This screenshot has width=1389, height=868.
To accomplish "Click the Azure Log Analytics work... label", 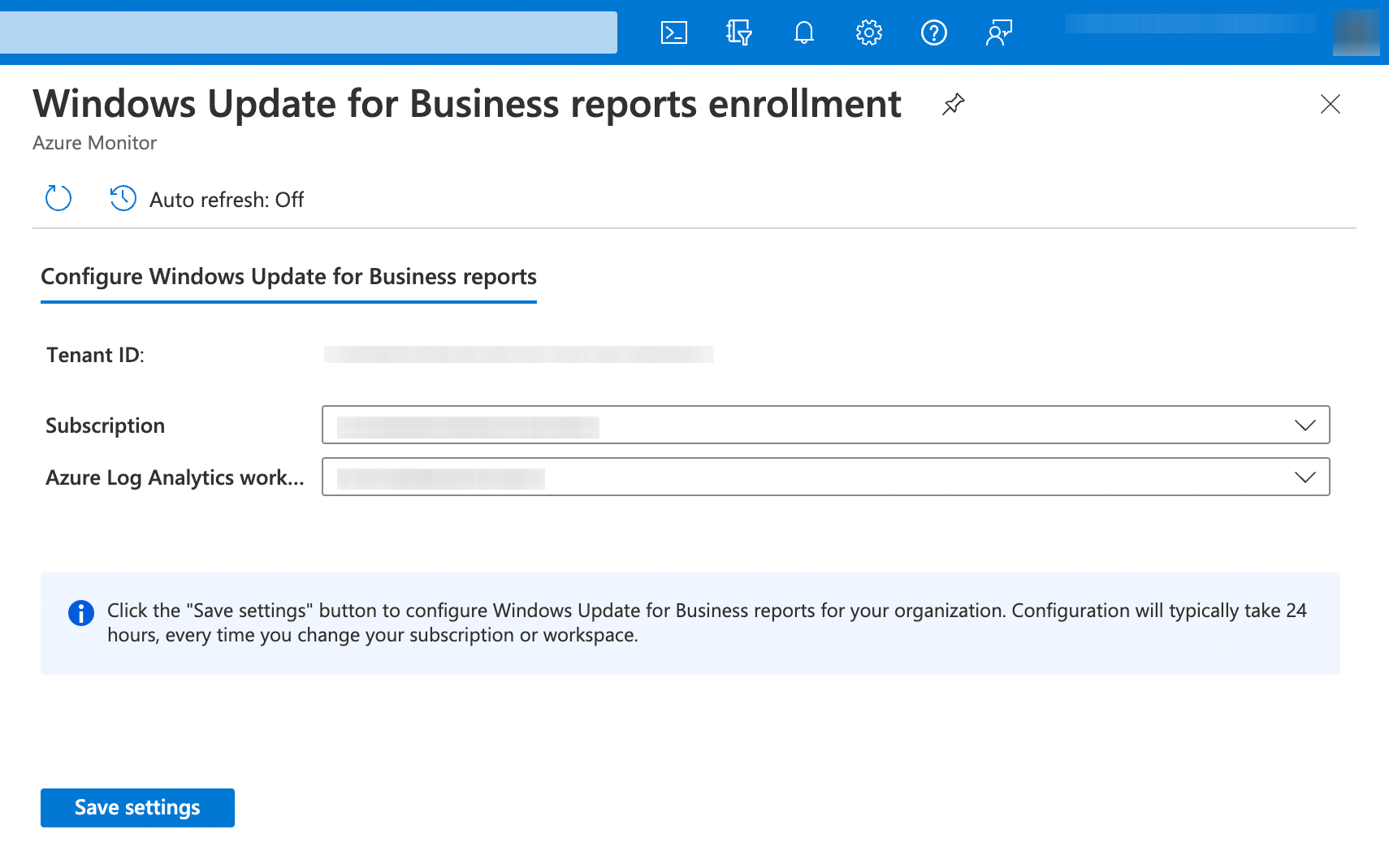I will [x=175, y=477].
